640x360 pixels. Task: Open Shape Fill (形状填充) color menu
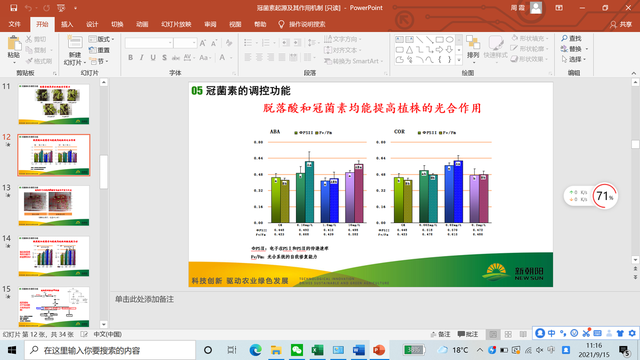click(x=529, y=38)
